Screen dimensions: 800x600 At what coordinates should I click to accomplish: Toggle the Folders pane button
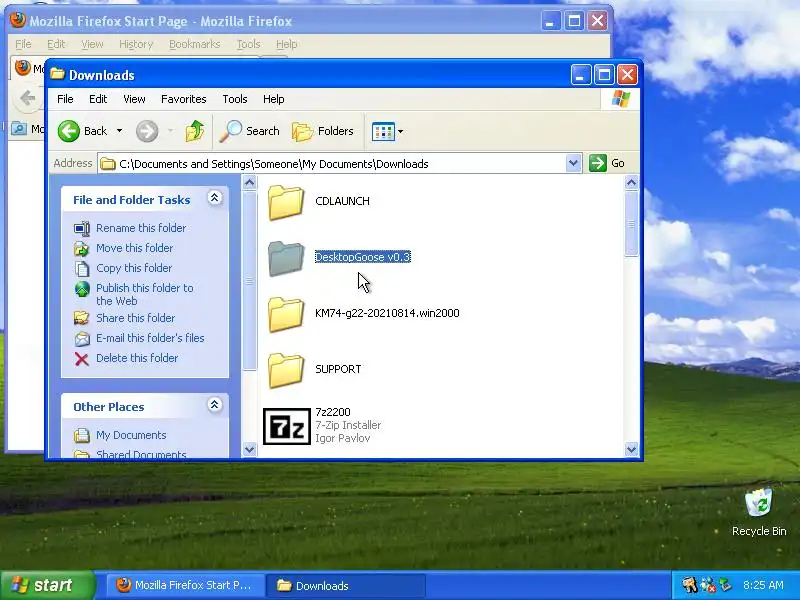(322, 131)
